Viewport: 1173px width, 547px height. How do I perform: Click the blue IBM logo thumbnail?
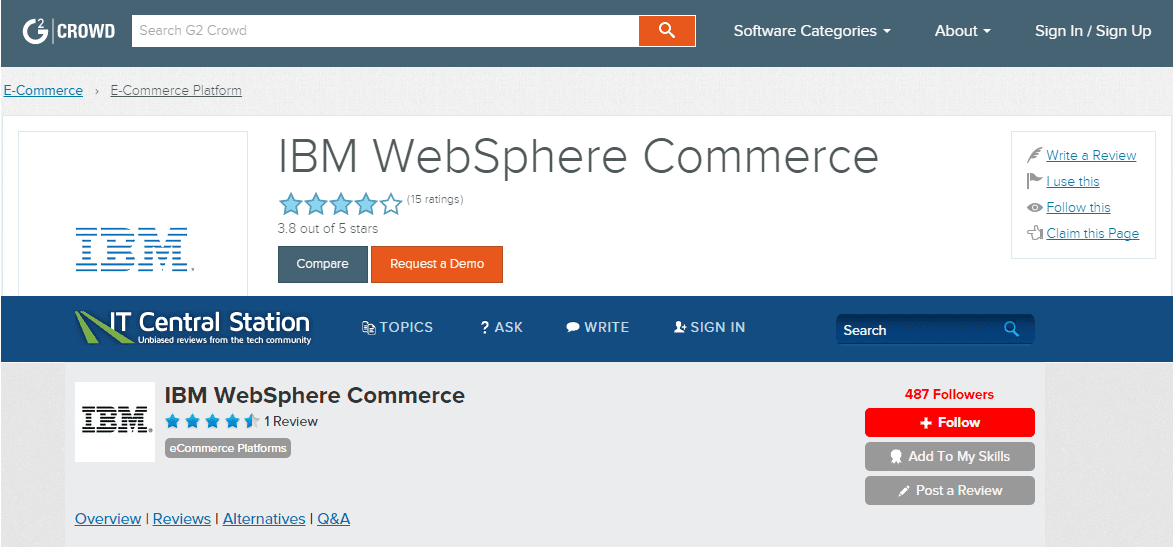tap(133, 249)
